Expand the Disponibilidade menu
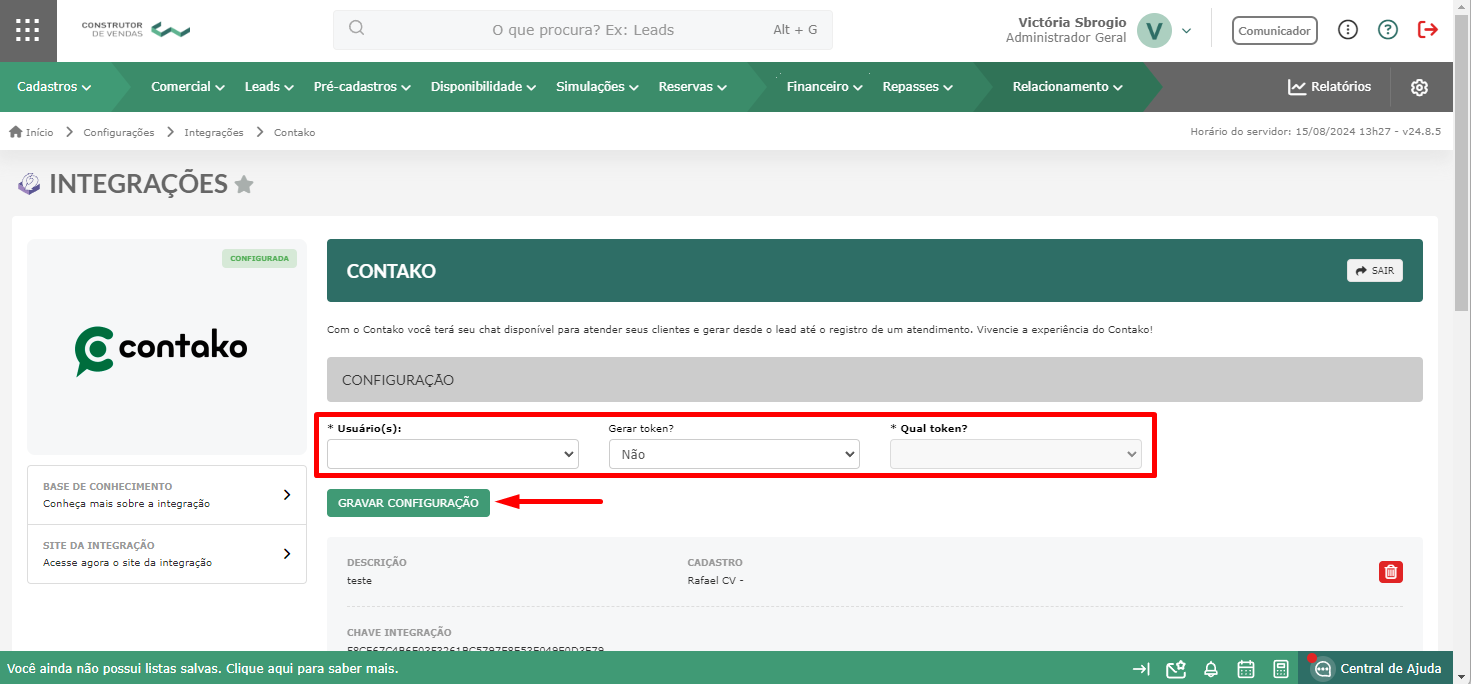The image size is (1471, 684). (x=484, y=87)
